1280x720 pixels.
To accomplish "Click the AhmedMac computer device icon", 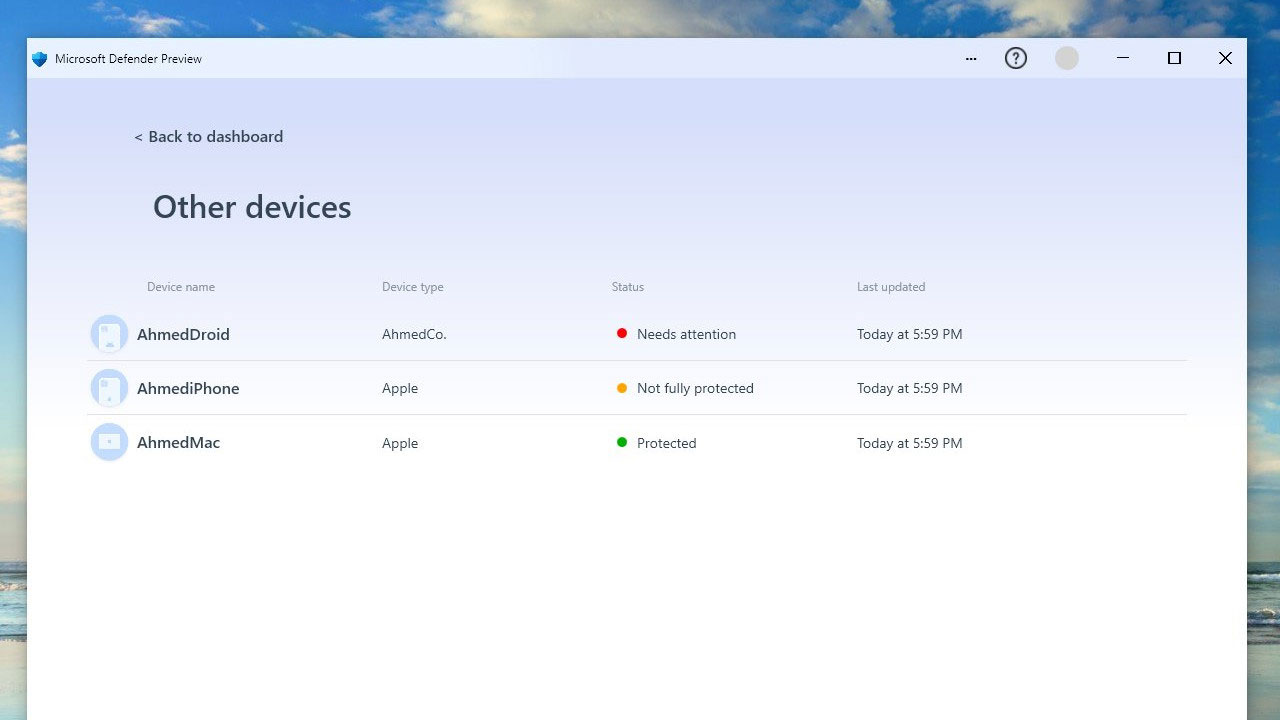I will (x=109, y=441).
